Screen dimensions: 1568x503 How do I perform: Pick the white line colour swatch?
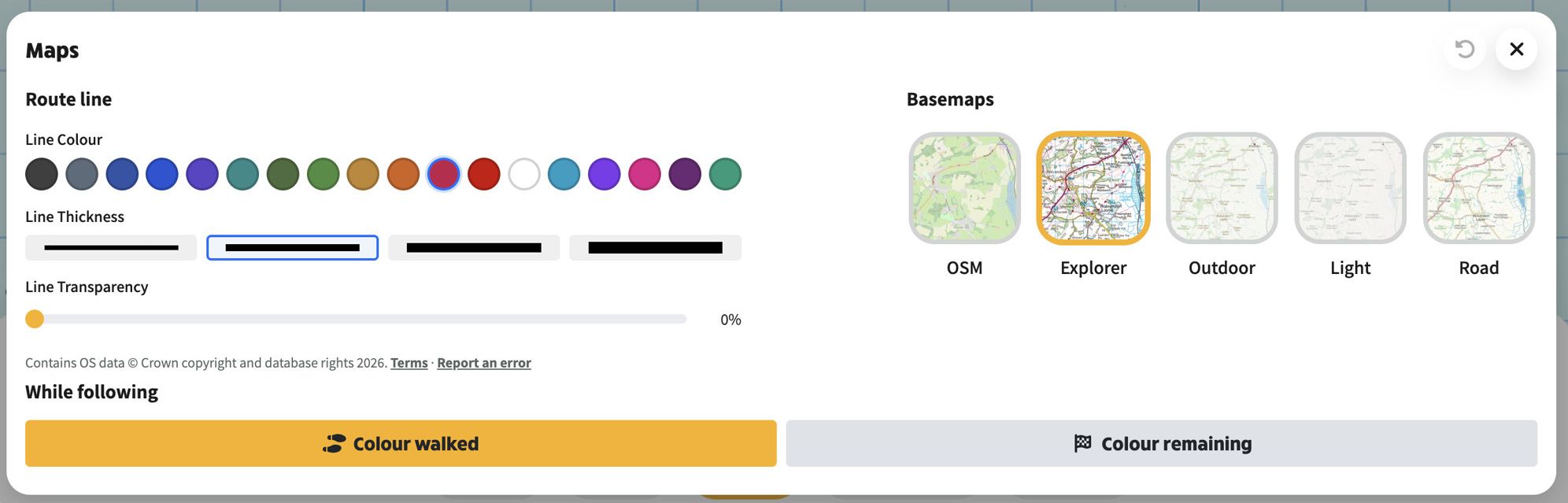click(524, 174)
